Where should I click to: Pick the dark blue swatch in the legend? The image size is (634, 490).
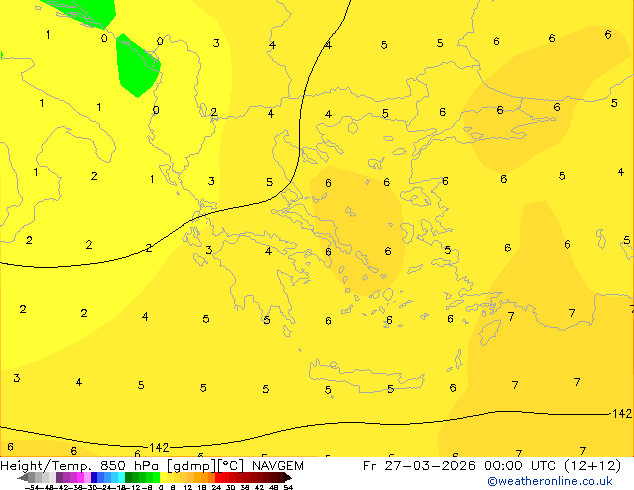(94, 477)
